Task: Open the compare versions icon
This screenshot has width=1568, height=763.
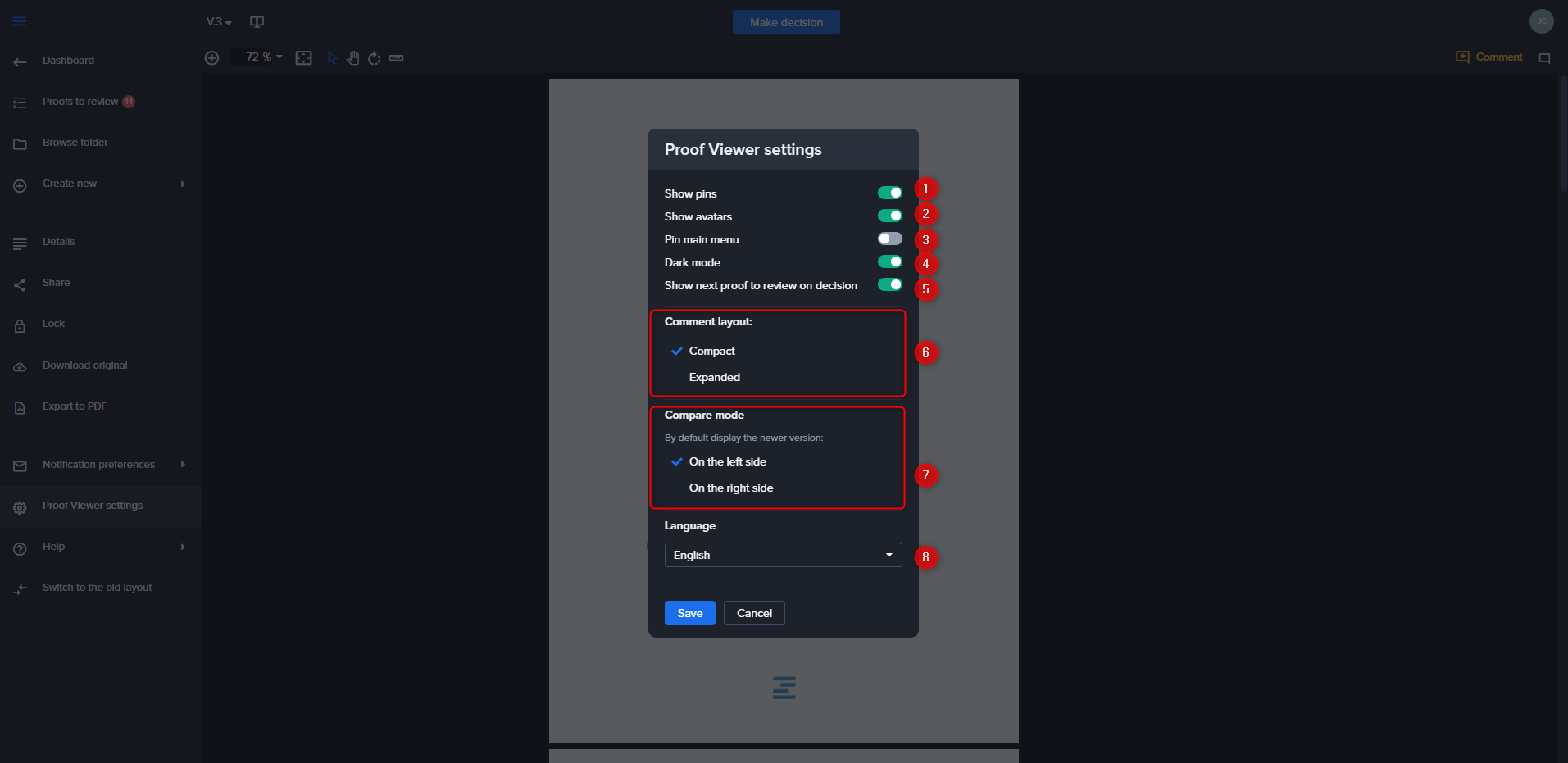Action: pos(257,22)
